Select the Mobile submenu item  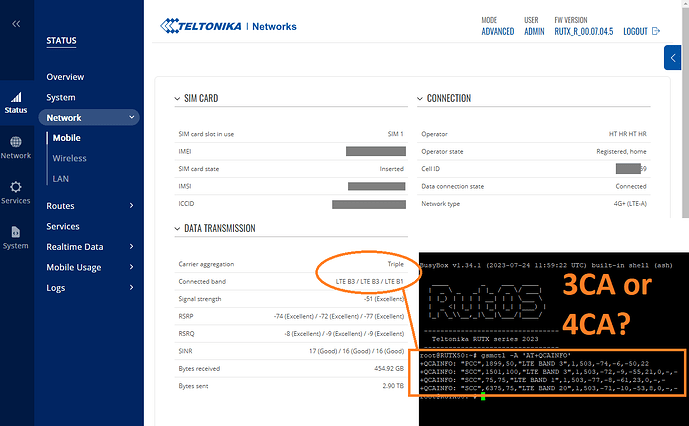pyautogui.click(x=67, y=138)
